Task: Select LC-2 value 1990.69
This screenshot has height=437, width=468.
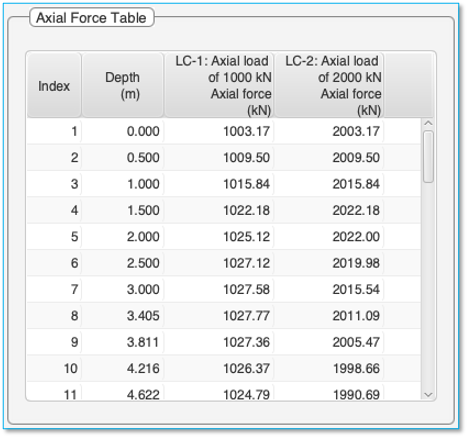Action: coord(329,392)
